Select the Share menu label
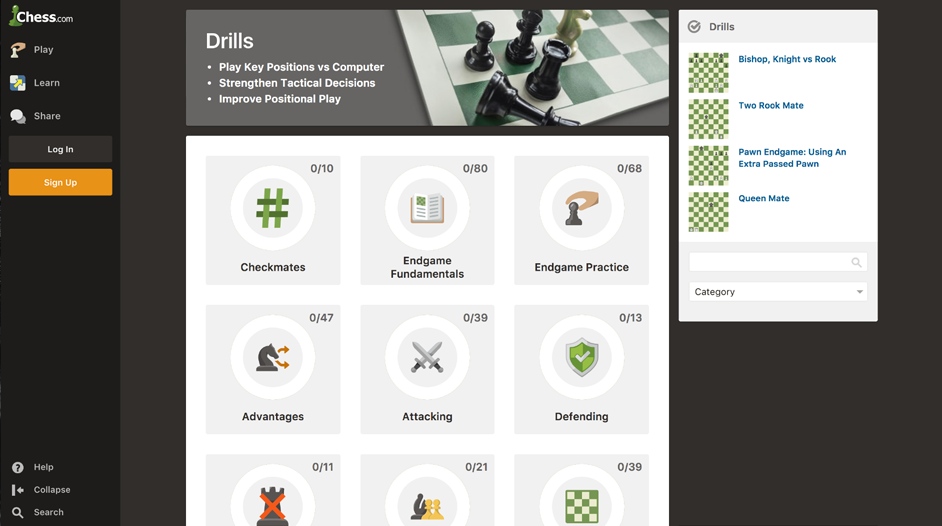 tap(47, 116)
